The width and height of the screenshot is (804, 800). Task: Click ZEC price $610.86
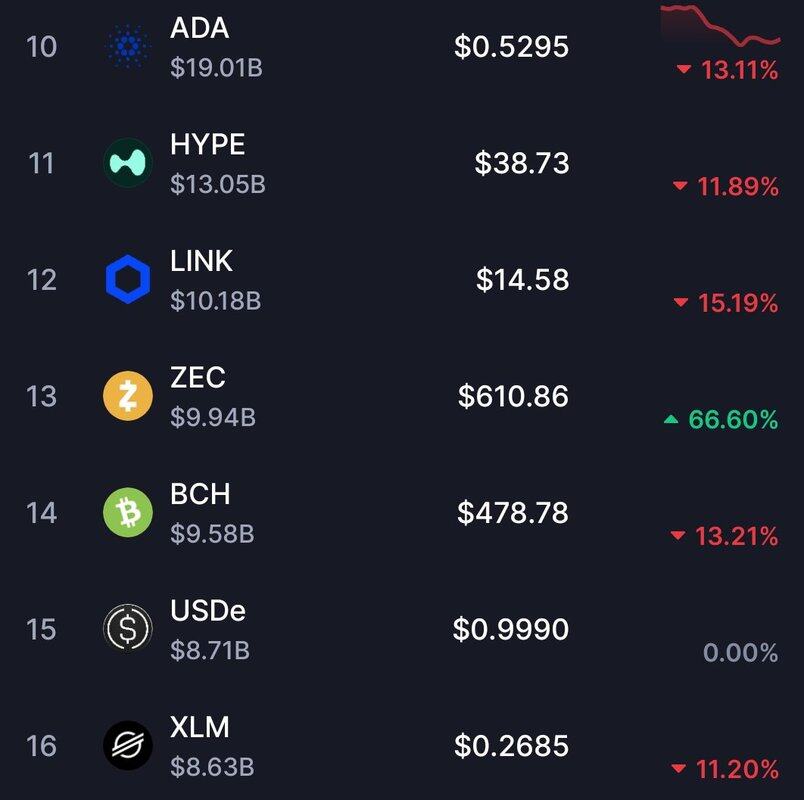(x=513, y=396)
